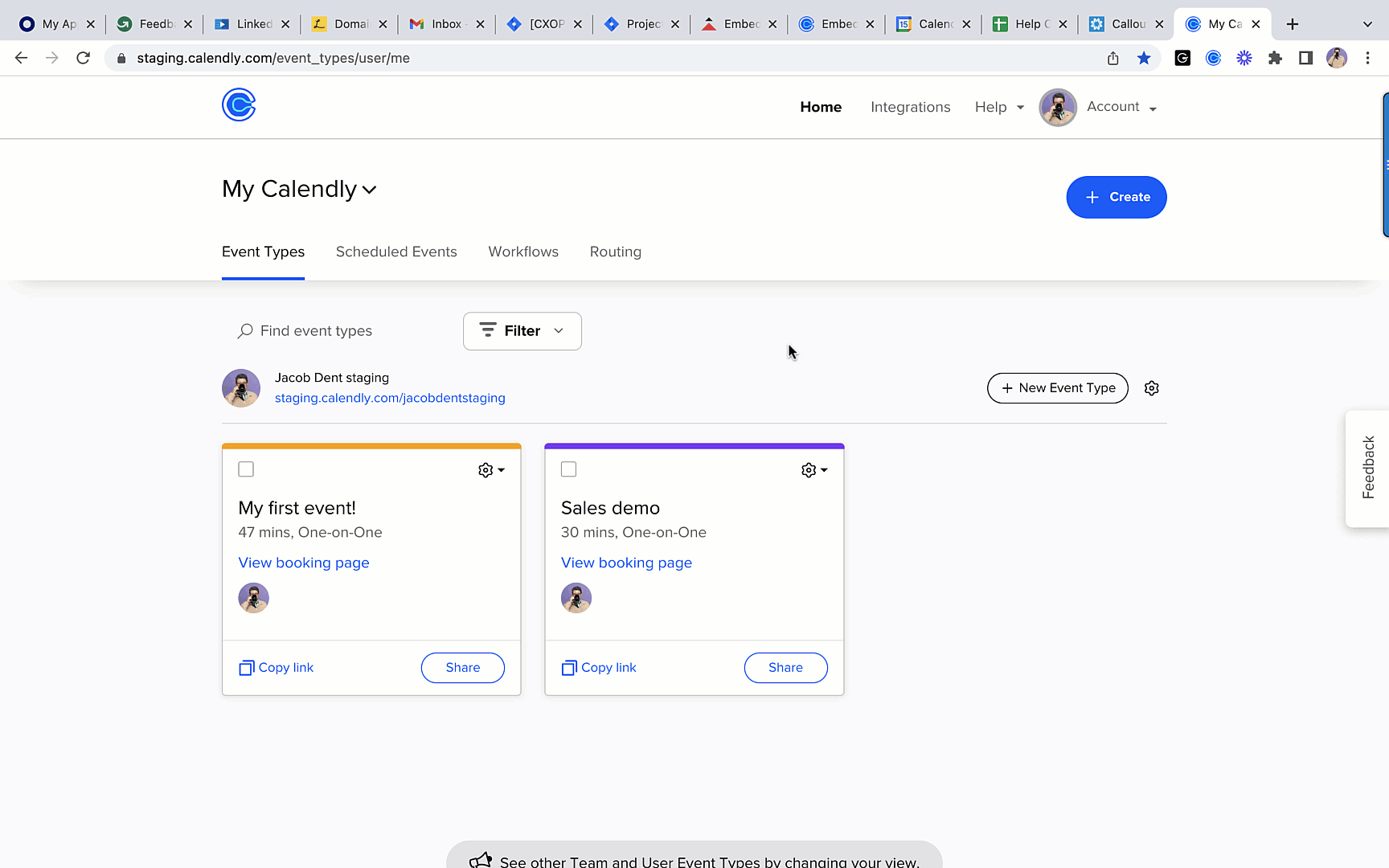The image size is (1389, 868).
Task: Bookmark this page with the star icon
Action: (x=1144, y=58)
